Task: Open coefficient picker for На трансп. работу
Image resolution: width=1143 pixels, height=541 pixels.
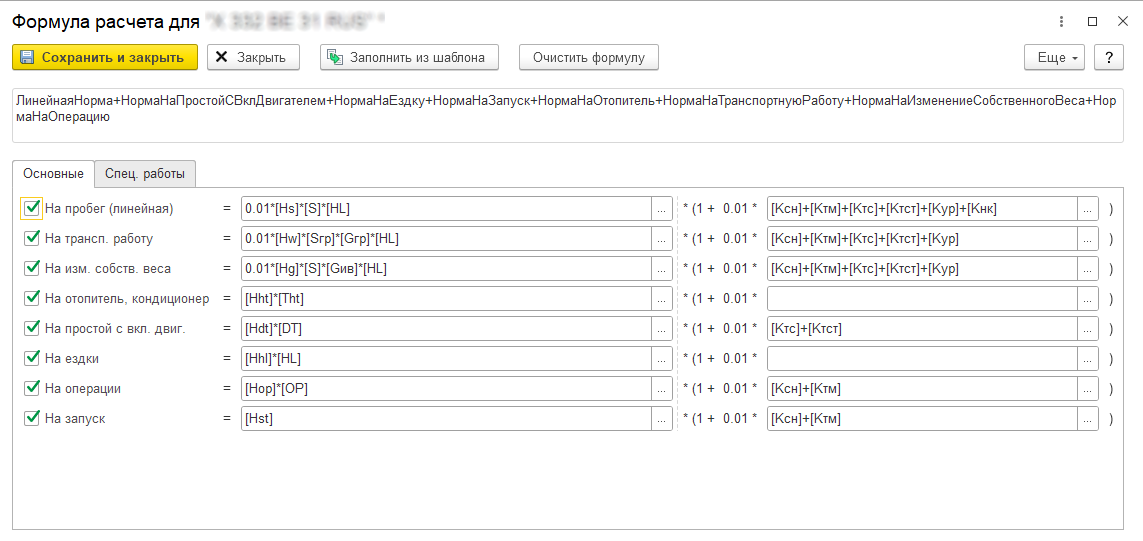Action: (1088, 239)
